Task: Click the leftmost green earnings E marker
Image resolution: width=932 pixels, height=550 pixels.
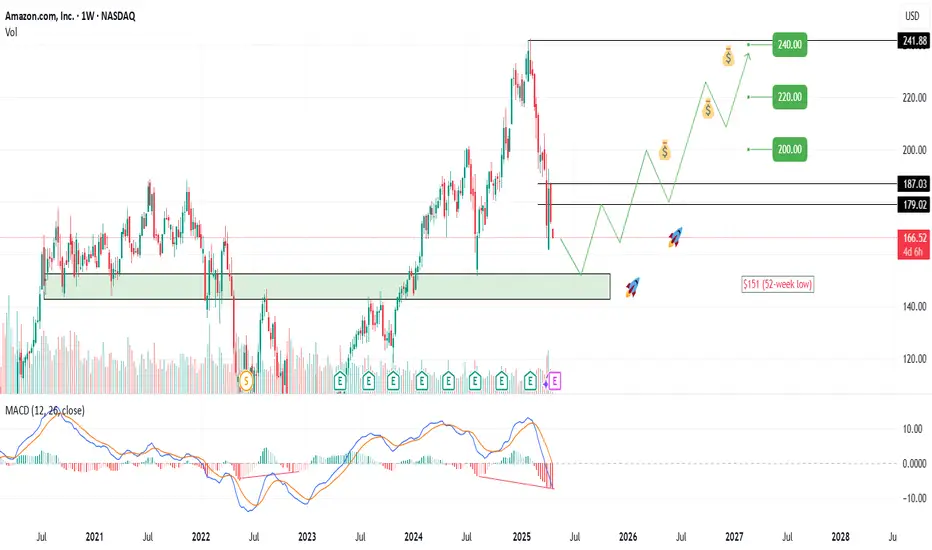Action: 340,381
